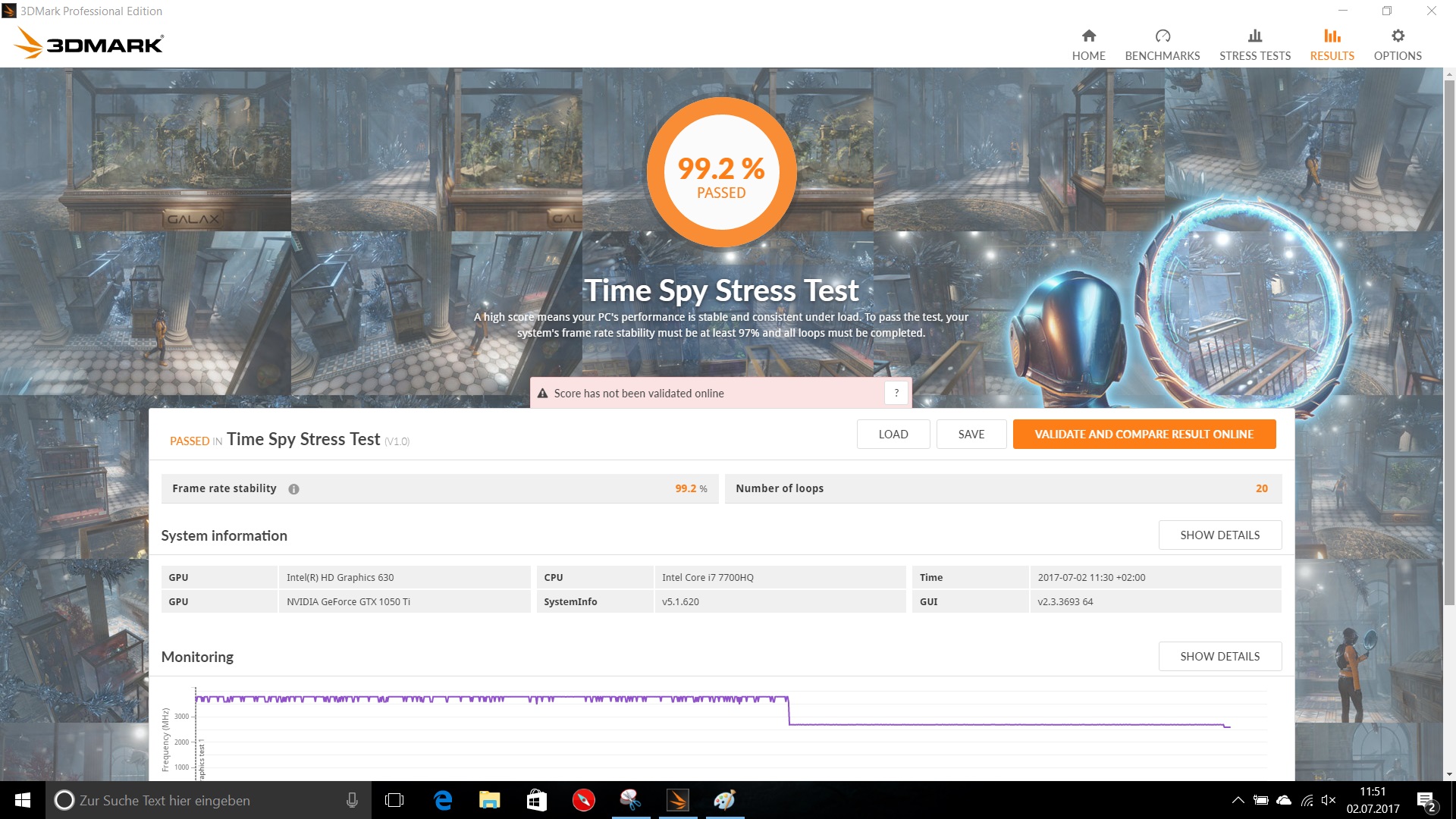Open the Benchmarks gauge icon

click(1162, 36)
